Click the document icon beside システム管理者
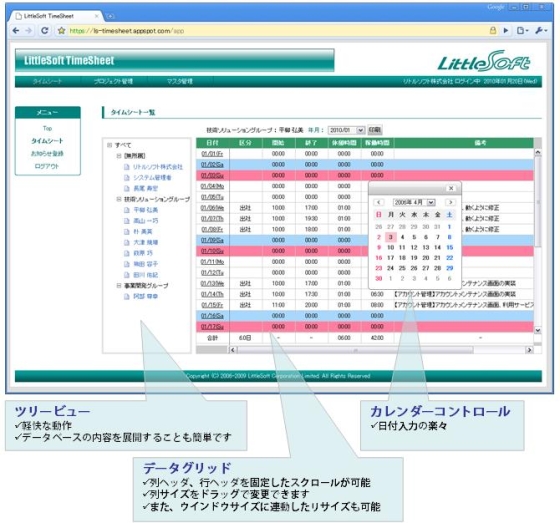This screenshot has width=560, height=523. pos(126,178)
